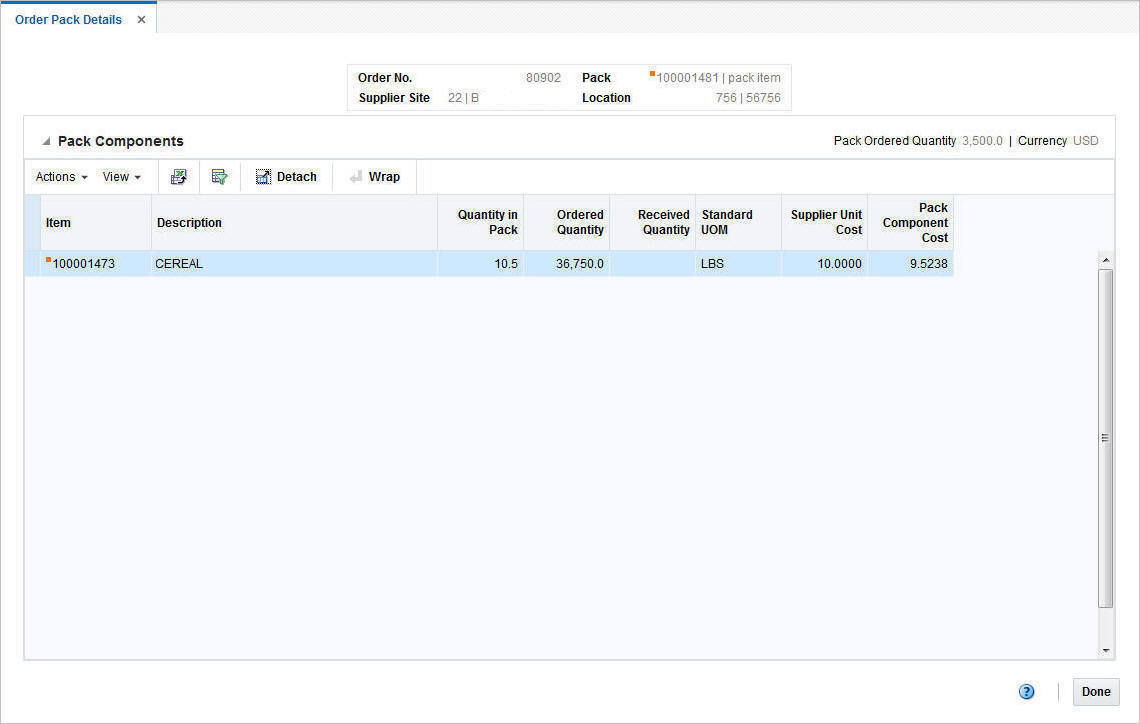The image size is (1140, 724).
Task: Click the Quantity in Pack column header
Action: tap(481, 222)
